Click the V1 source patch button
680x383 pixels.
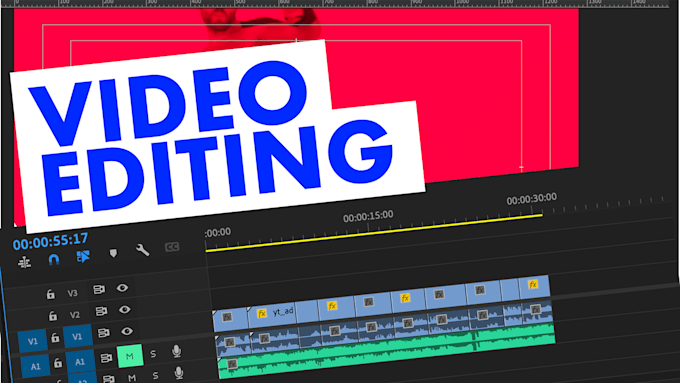coord(33,341)
